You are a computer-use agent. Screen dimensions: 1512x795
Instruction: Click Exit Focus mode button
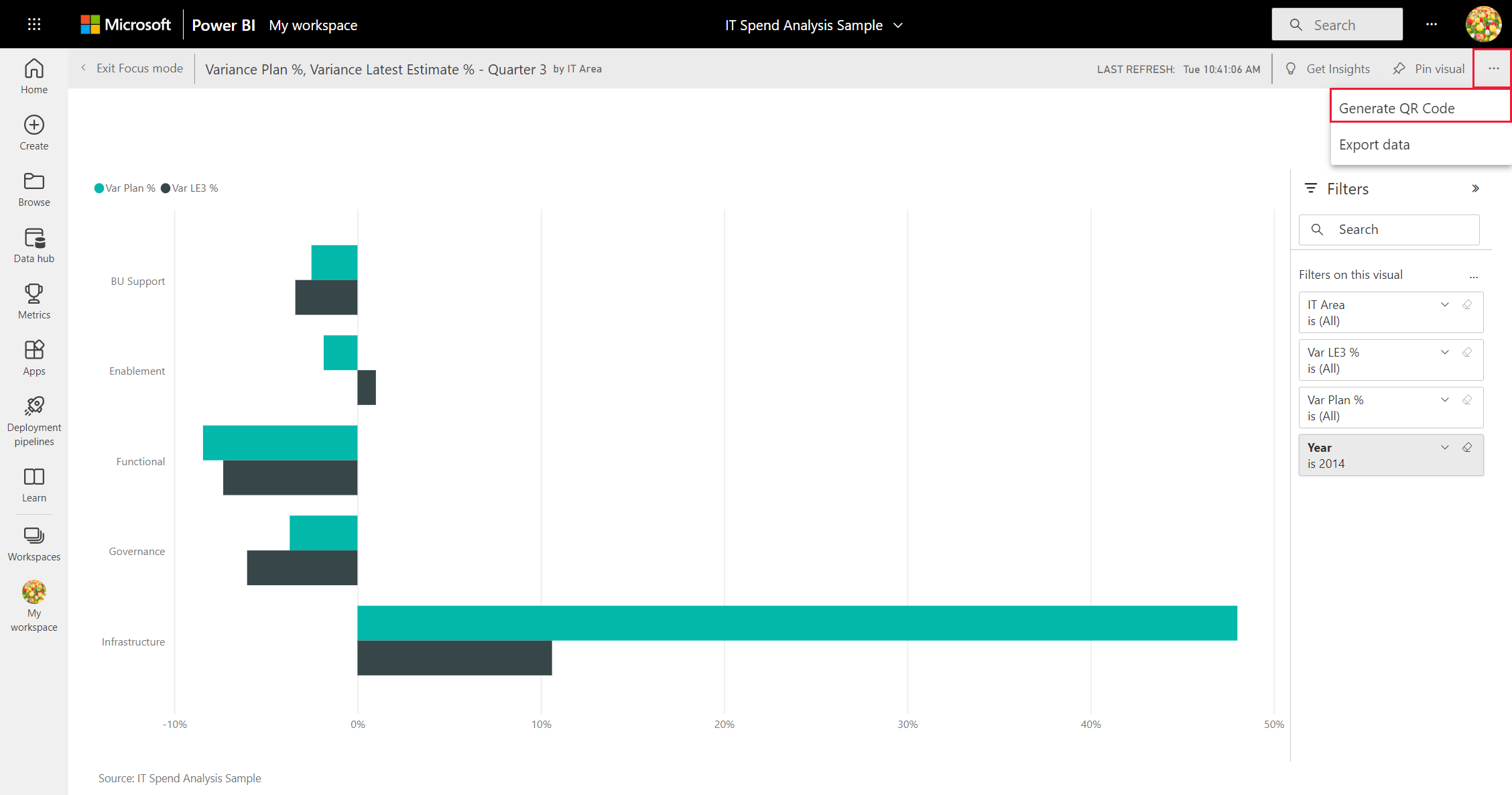pos(131,69)
